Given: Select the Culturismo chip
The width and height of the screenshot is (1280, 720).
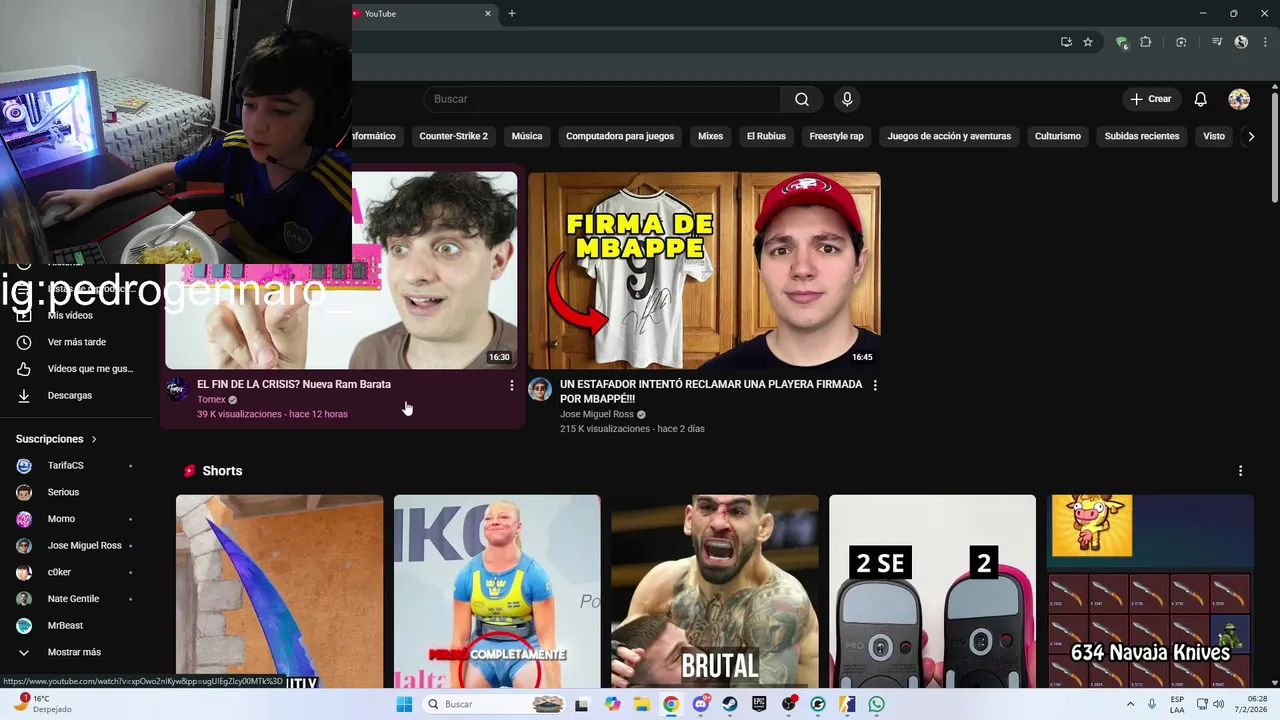Looking at the screenshot, I should (x=1058, y=136).
